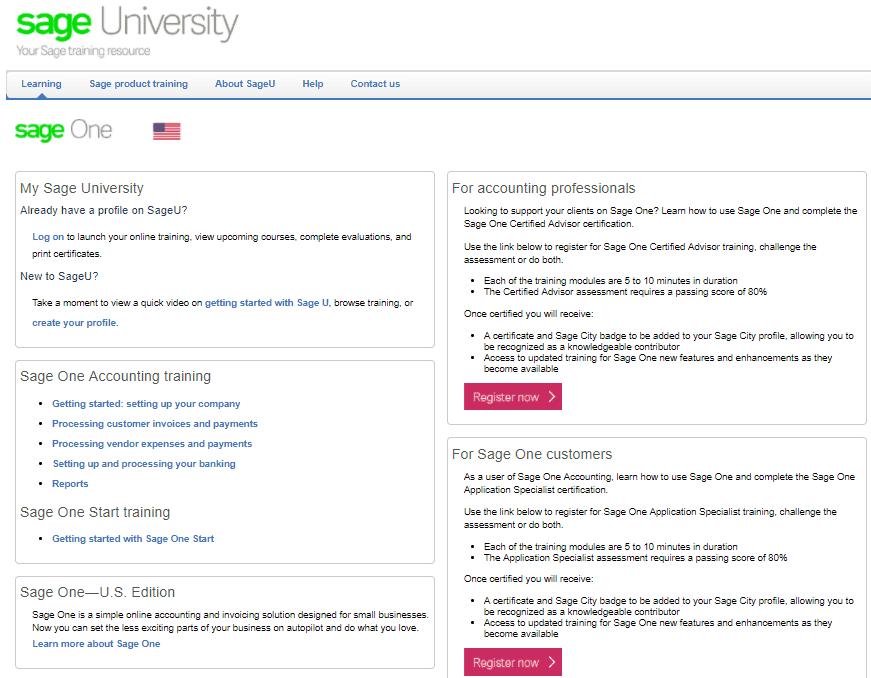The width and height of the screenshot is (871, 678).
Task: Go to Contact us
Action: pos(375,84)
